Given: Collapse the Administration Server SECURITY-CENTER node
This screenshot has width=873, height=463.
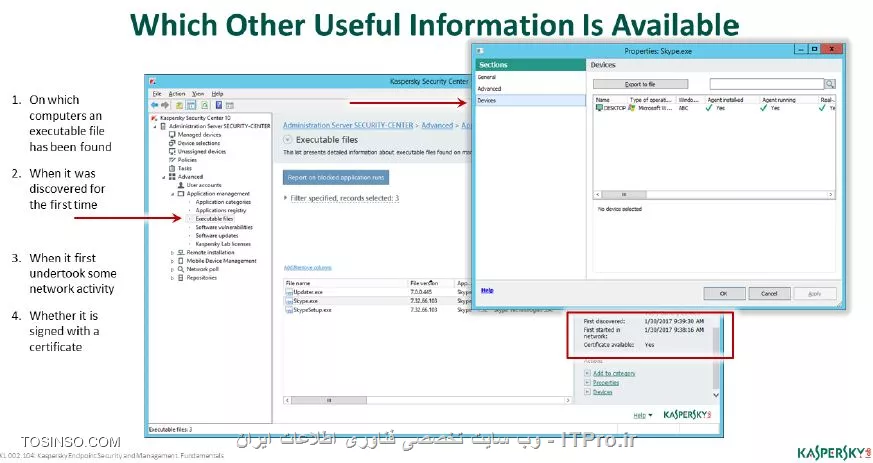Looking at the screenshot, I should [155, 126].
